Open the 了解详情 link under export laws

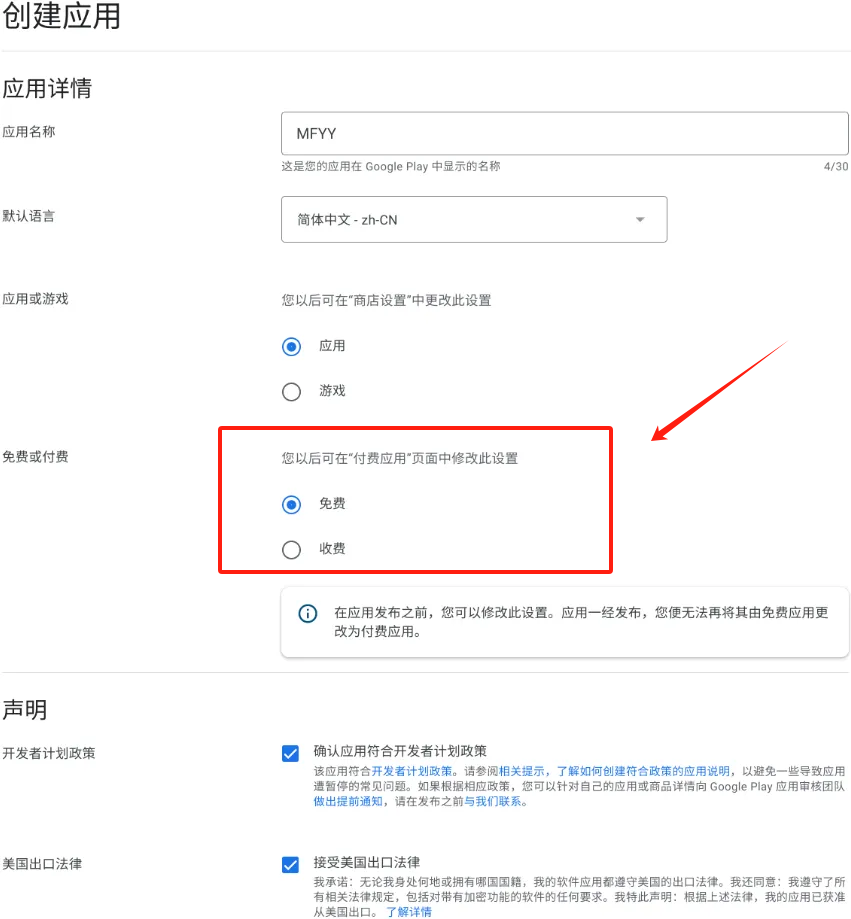click(409, 912)
